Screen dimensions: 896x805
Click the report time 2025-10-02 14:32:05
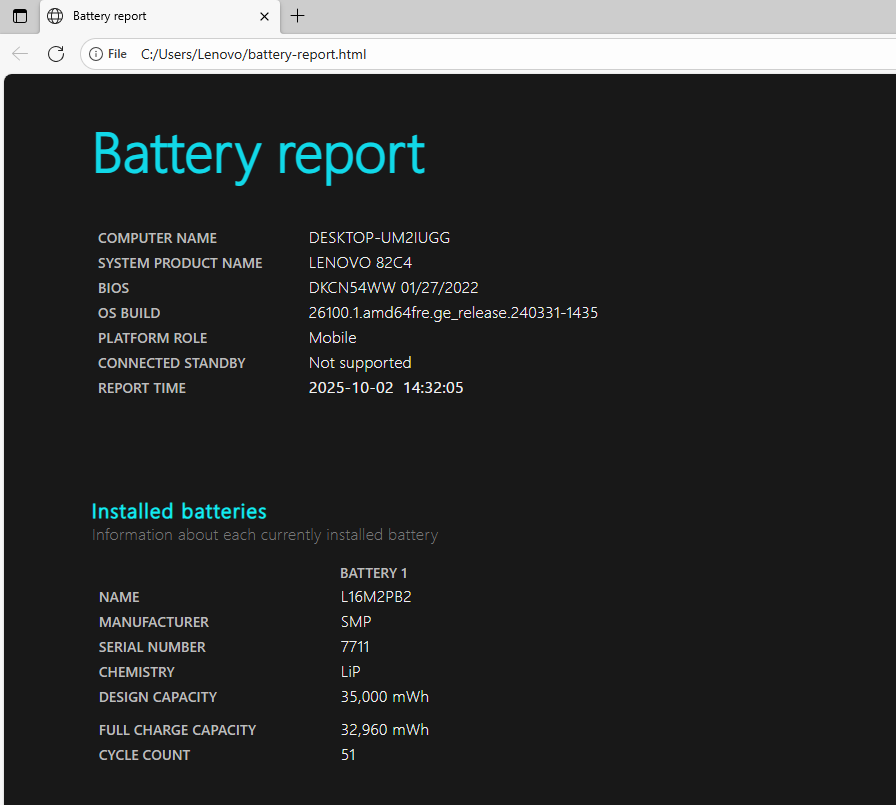386,388
